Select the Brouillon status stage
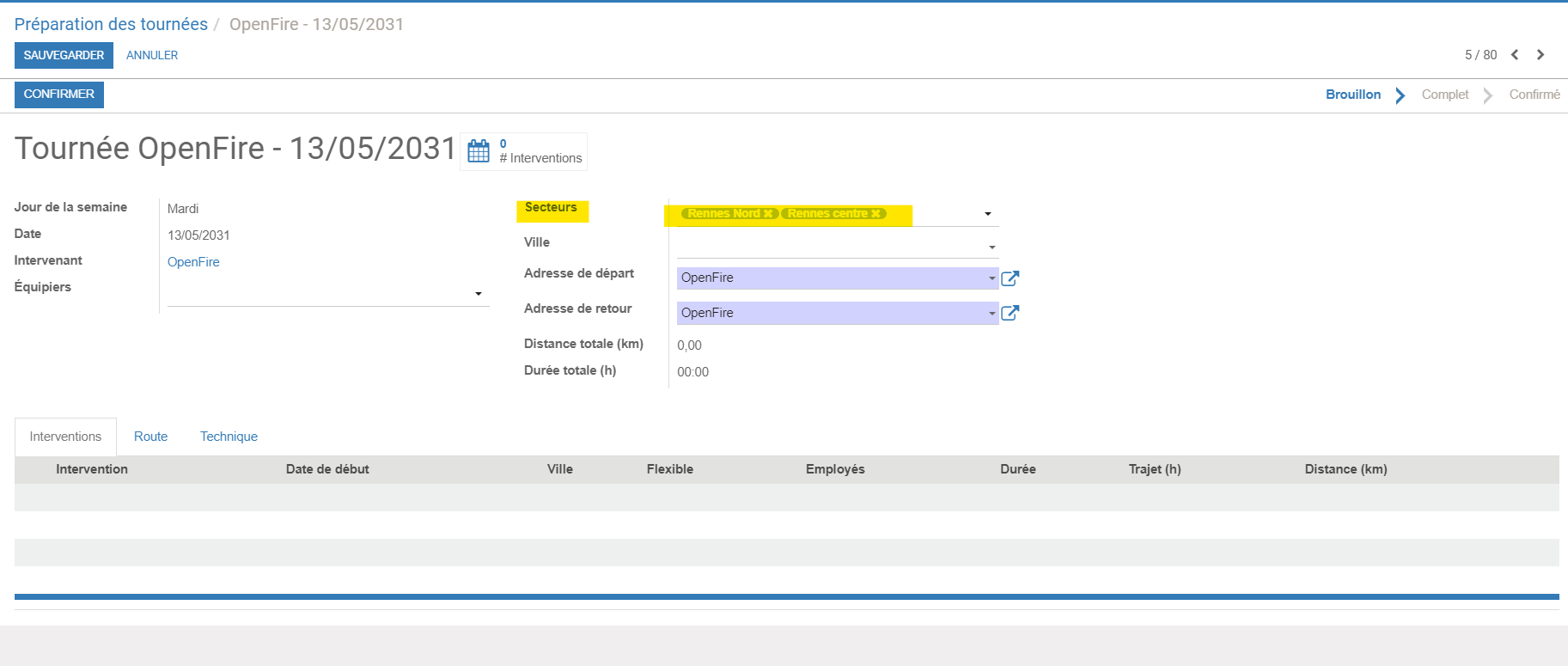The height and width of the screenshot is (666, 1568). (1353, 95)
